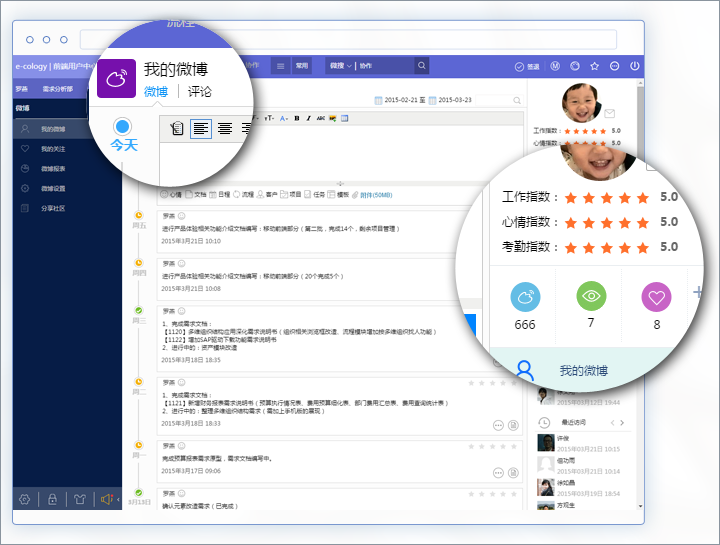Expand the 微搜 search type dropdown

click(x=340, y=66)
